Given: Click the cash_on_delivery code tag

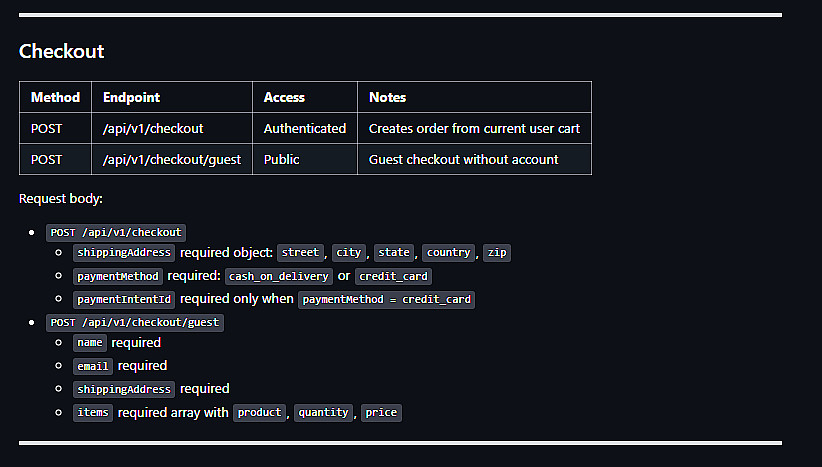Looking at the screenshot, I should coord(278,276).
